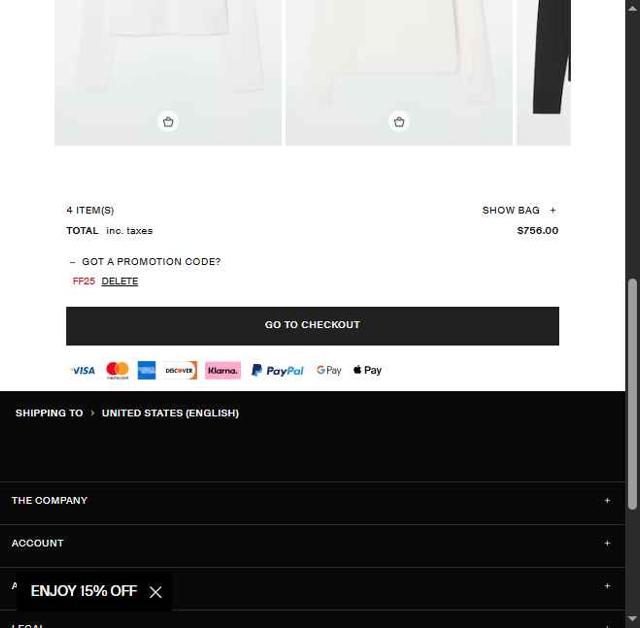Expand Show Bag details
Screen dimensions: 640x628
(x=519, y=210)
